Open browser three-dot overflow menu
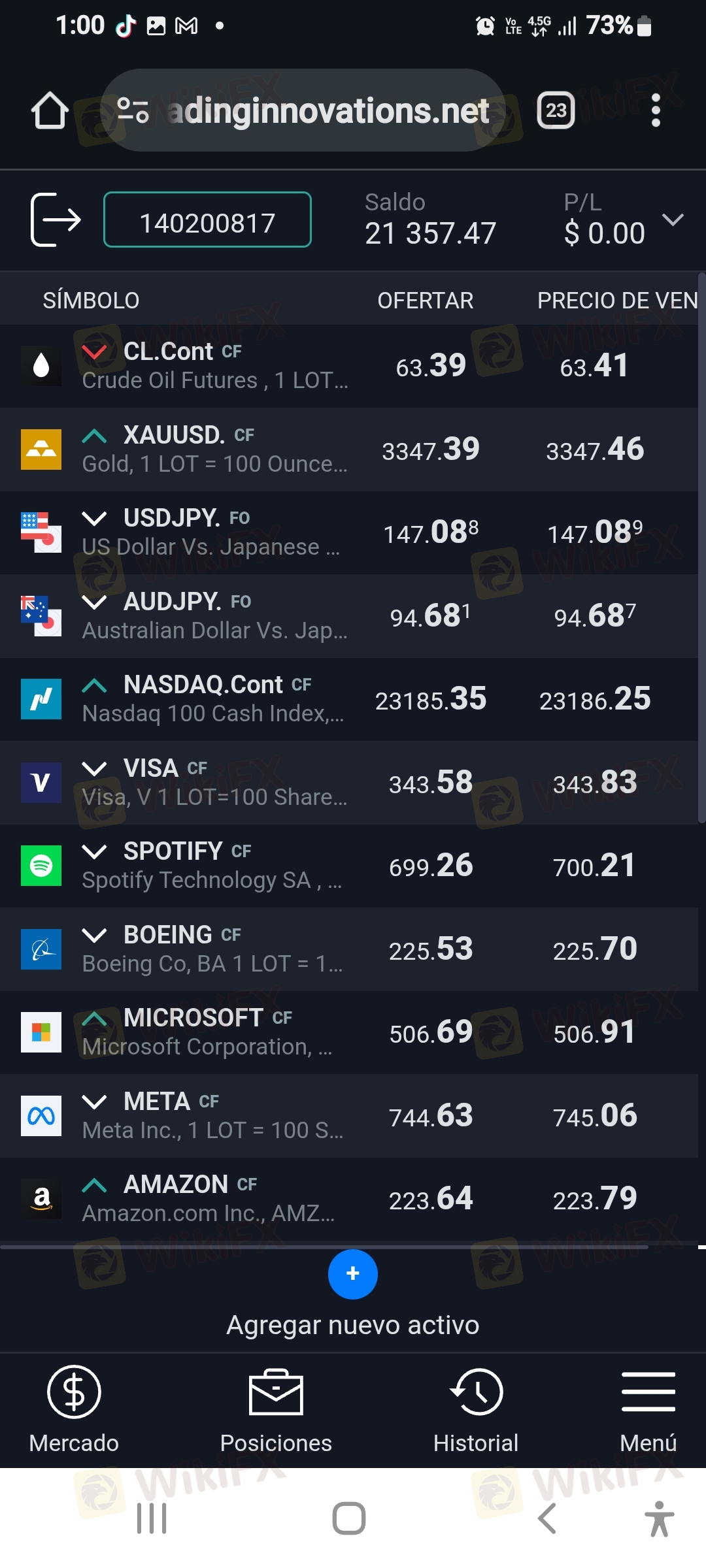The height and width of the screenshot is (1568, 706). tap(656, 110)
